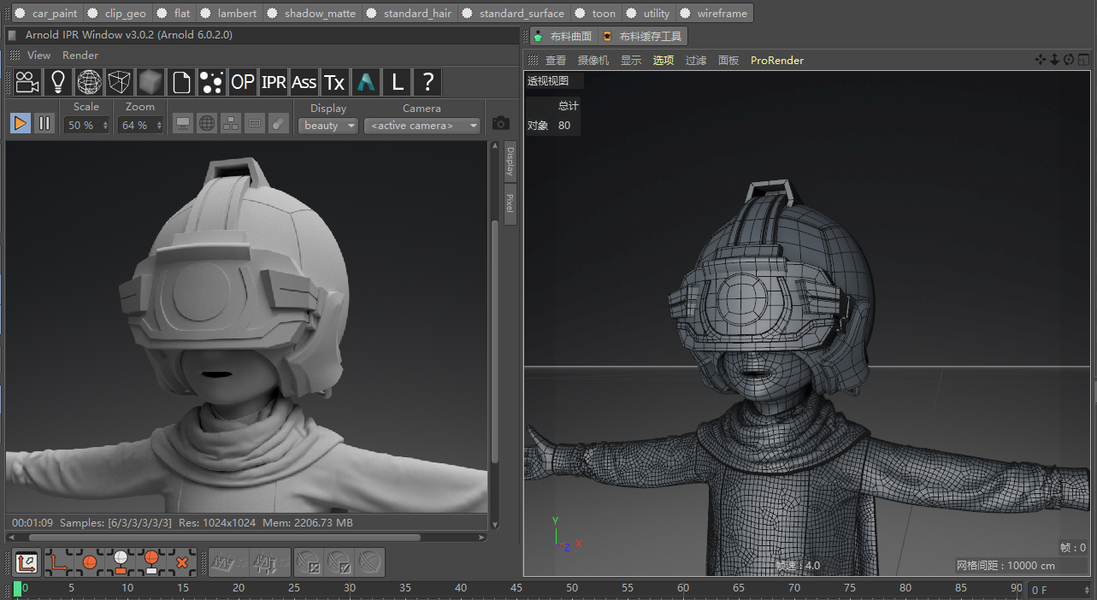Viewport: 1097px width, 600px height.
Task: Click the teal Arnold logo icon
Action: [366, 83]
